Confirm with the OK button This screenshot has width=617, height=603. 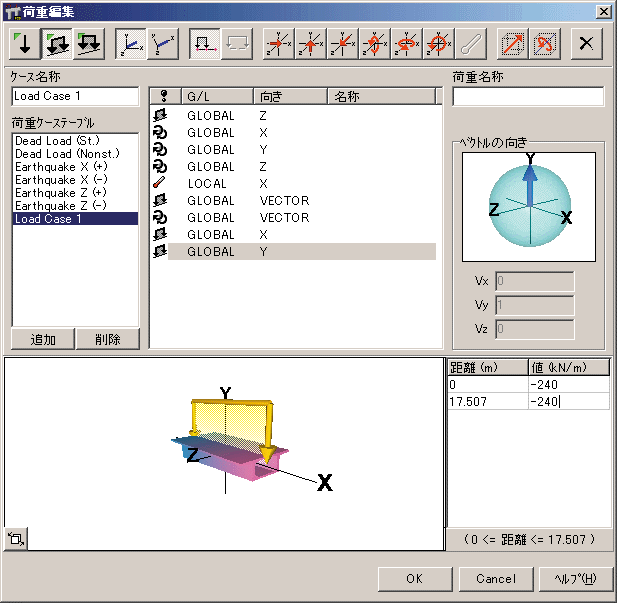pyautogui.click(x=415, y=579)
